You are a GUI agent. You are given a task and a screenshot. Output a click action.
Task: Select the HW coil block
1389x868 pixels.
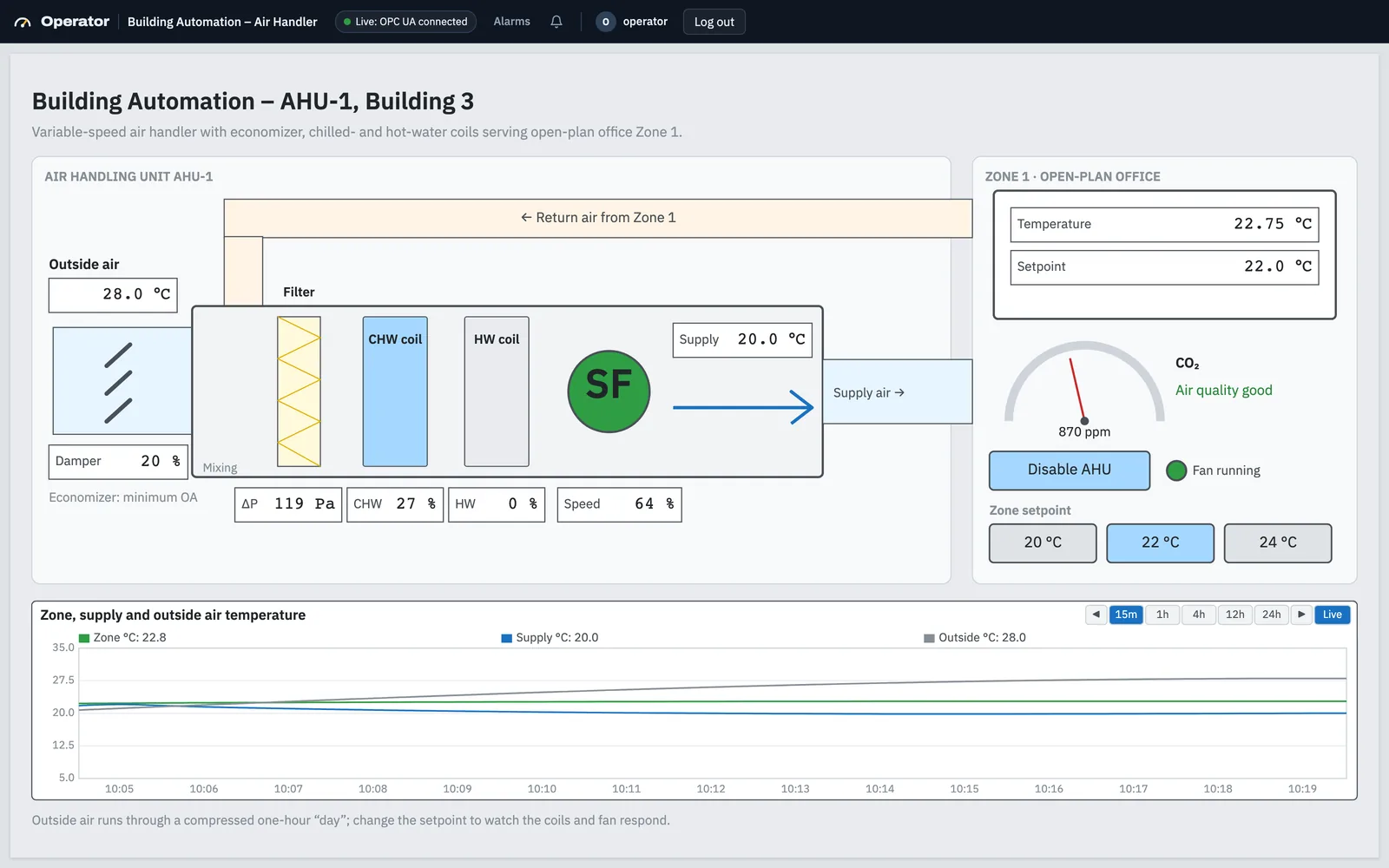(x=497, y=391)
